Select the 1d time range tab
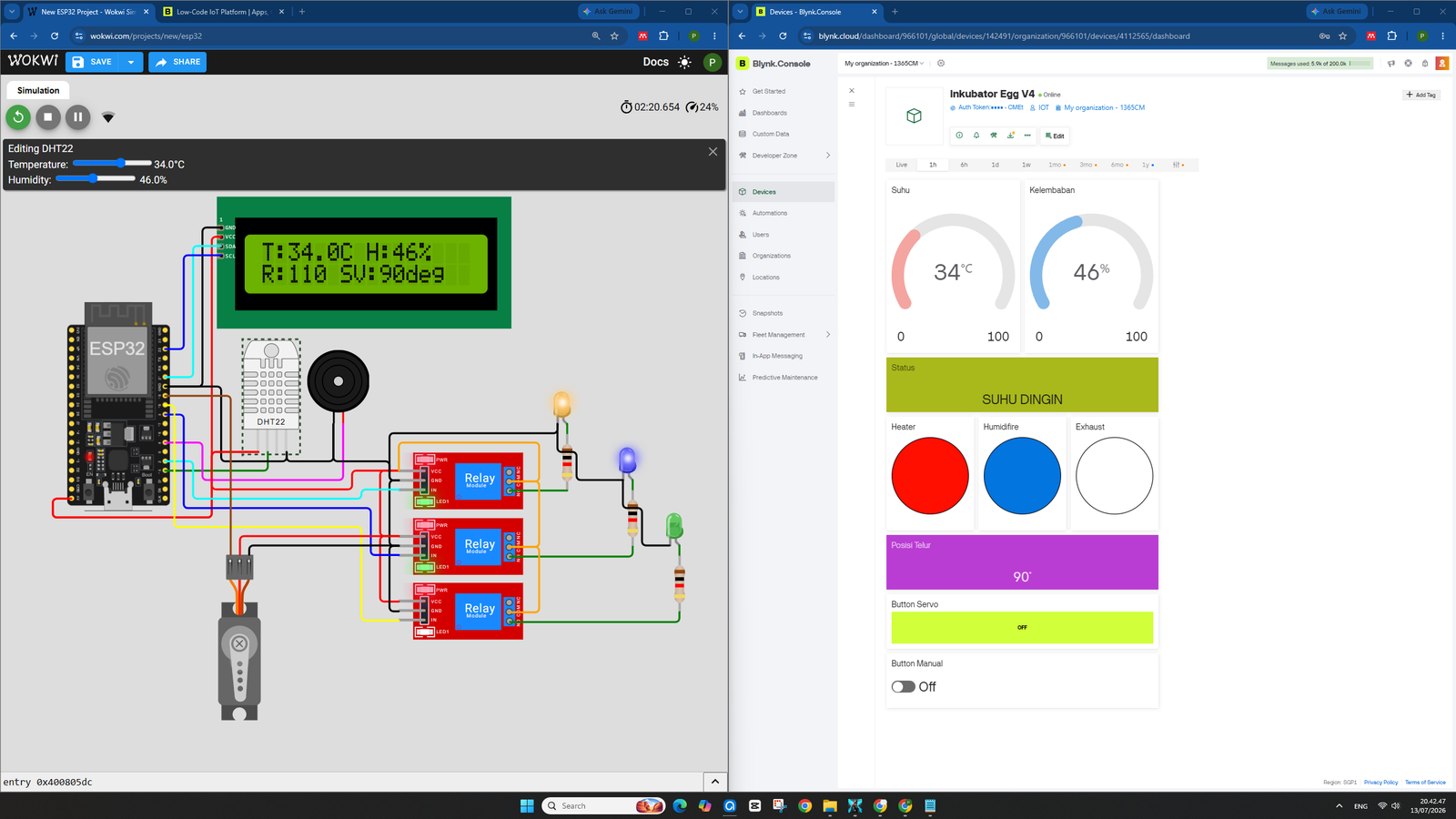Screen dimensions: 1456x819 point(995,165)
